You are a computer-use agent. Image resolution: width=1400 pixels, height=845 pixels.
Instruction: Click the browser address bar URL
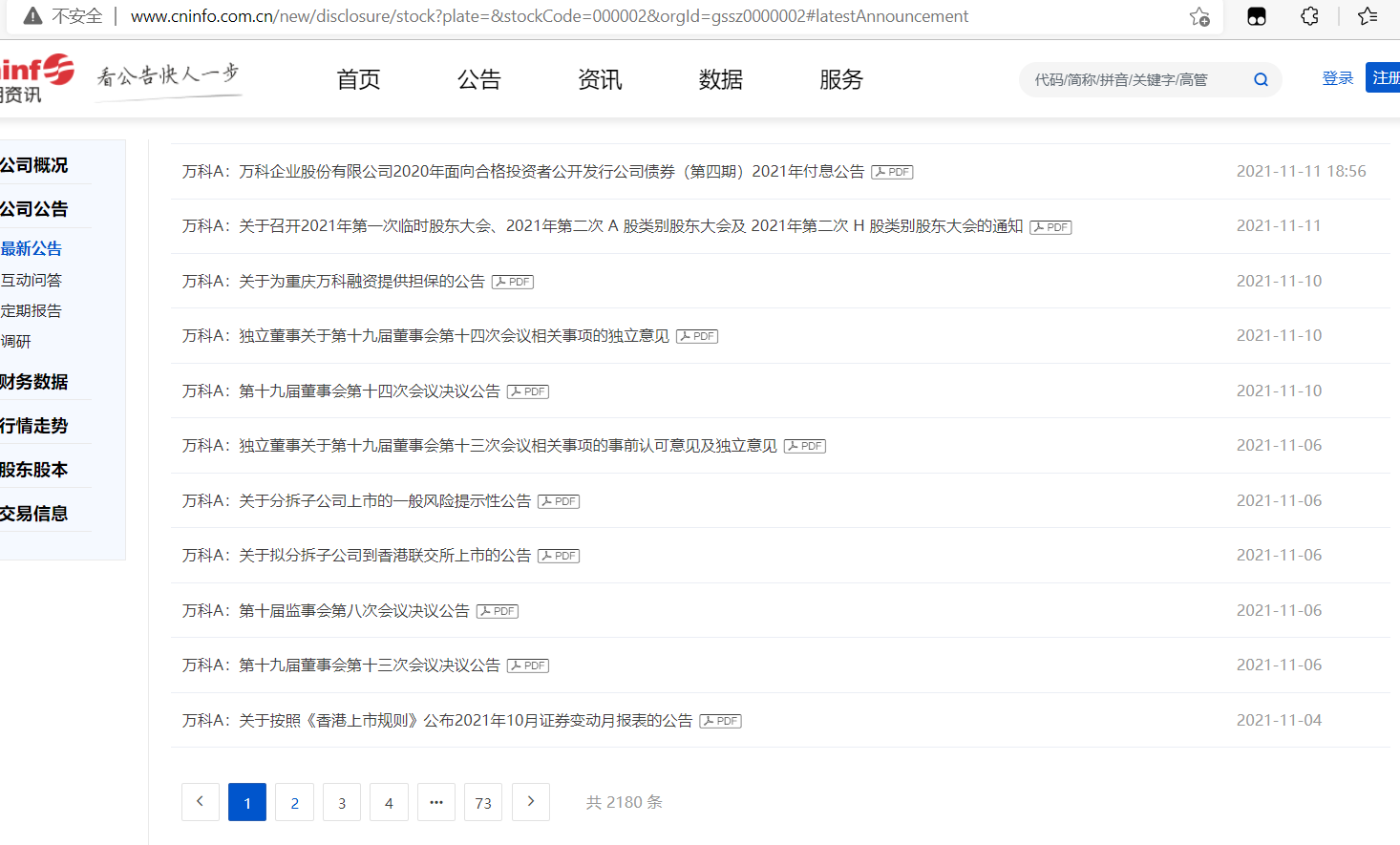click(x=549, y=16)
